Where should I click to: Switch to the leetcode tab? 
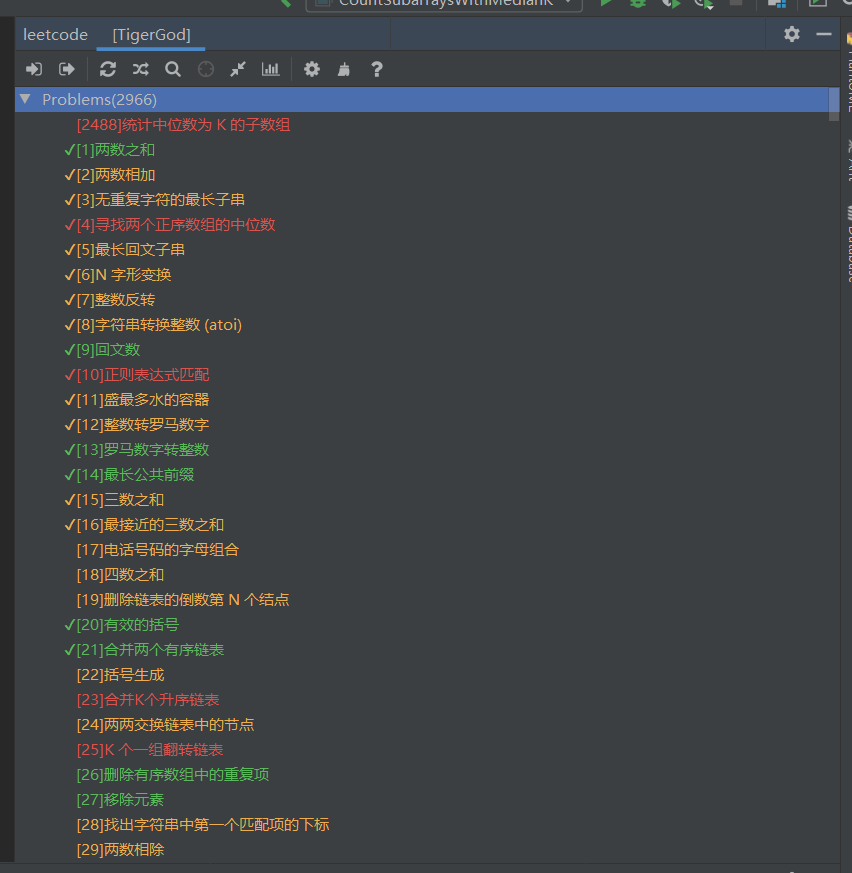point(55,34)
